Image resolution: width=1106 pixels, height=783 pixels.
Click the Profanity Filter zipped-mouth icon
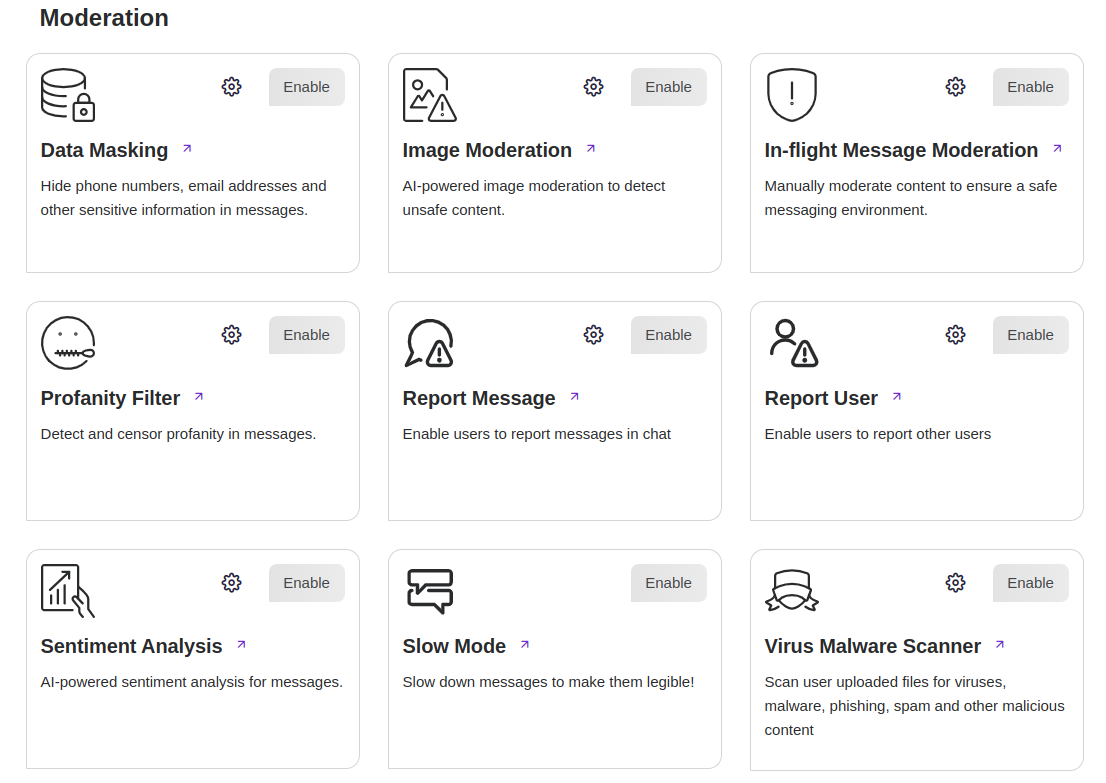click(68, 343)
